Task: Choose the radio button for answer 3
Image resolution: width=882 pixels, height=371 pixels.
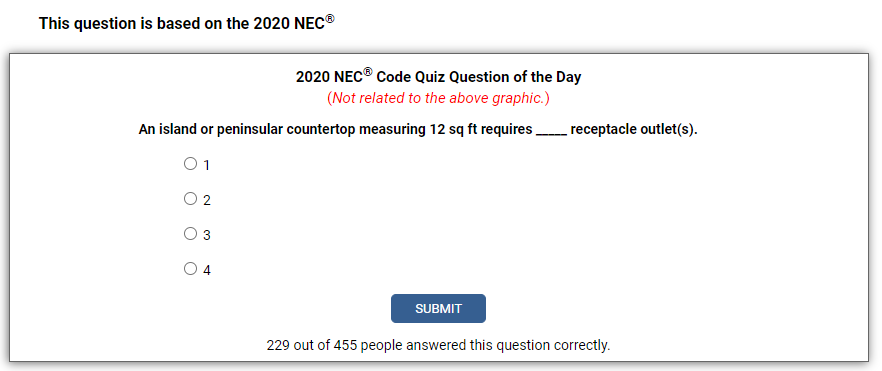Action: pos(190,233)
